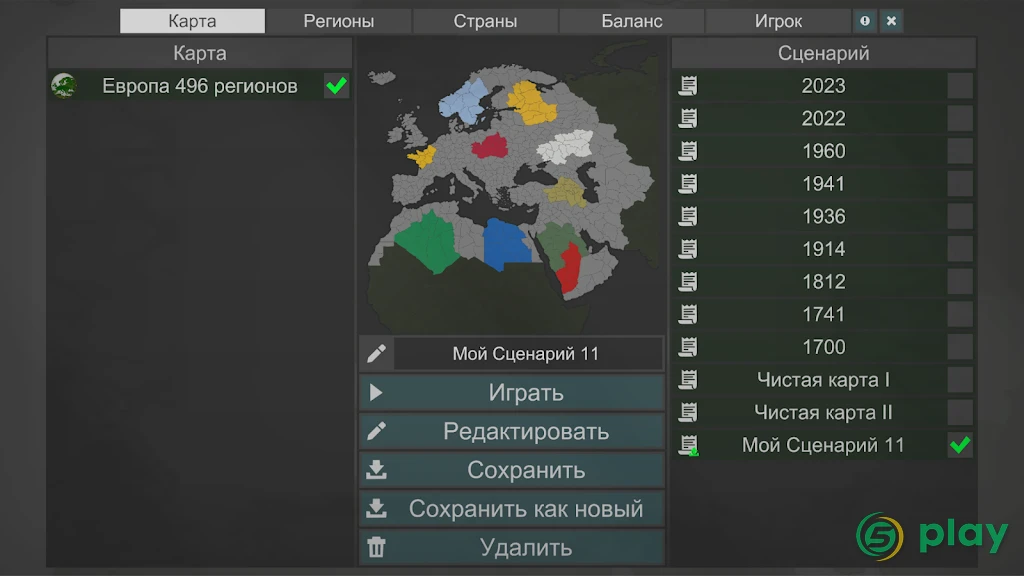The width and height of the screenshot is (1024, 576).
Task: Open the Игрок tab
Action: [x=778, y=21]
